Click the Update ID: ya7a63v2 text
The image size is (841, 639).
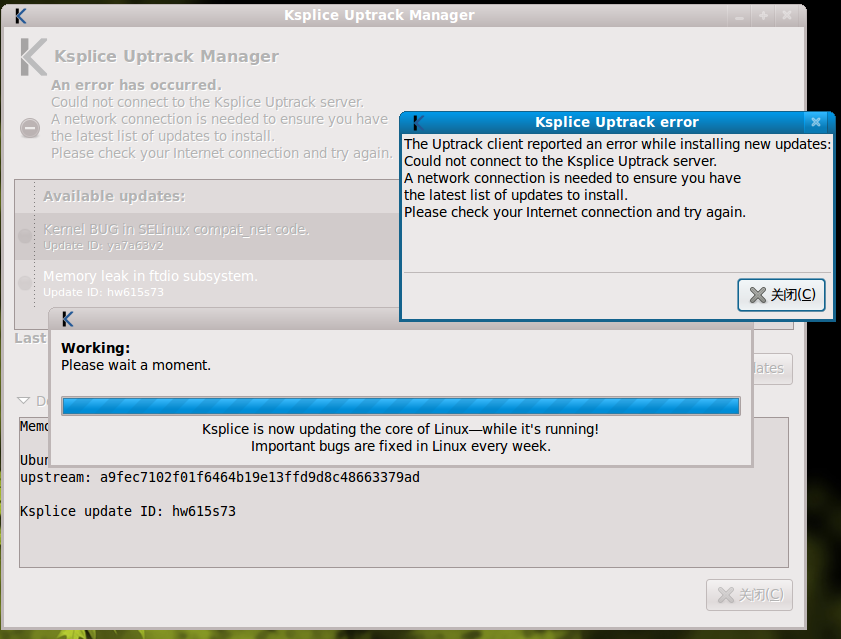pyautogui.click(x=104, y=246)
